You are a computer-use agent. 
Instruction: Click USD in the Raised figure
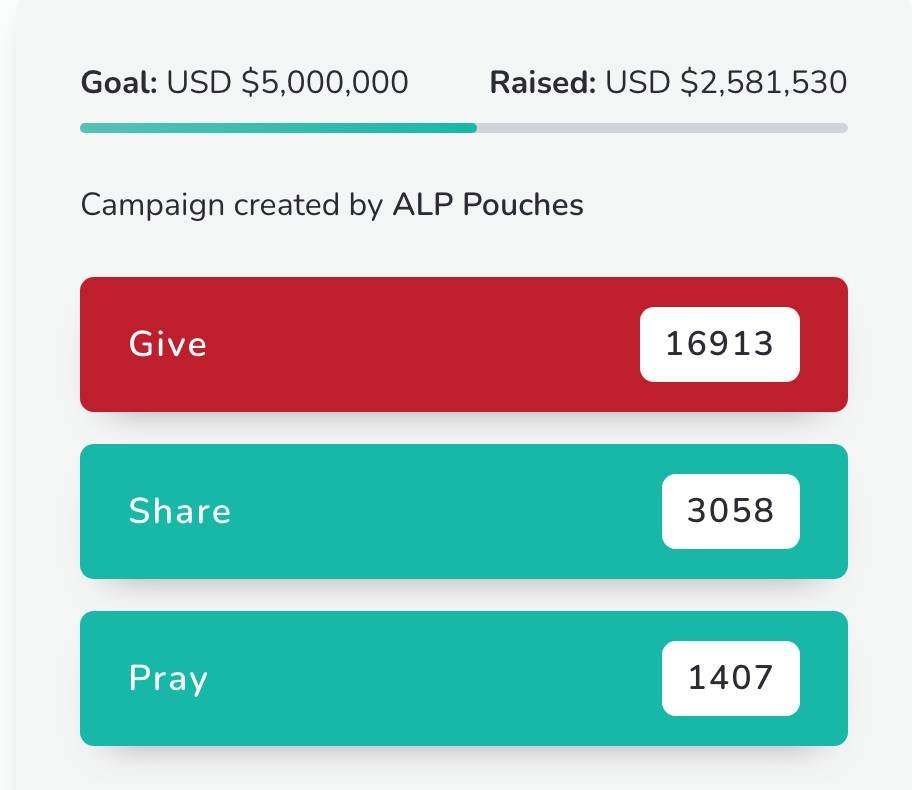click(x=638, y=82)
